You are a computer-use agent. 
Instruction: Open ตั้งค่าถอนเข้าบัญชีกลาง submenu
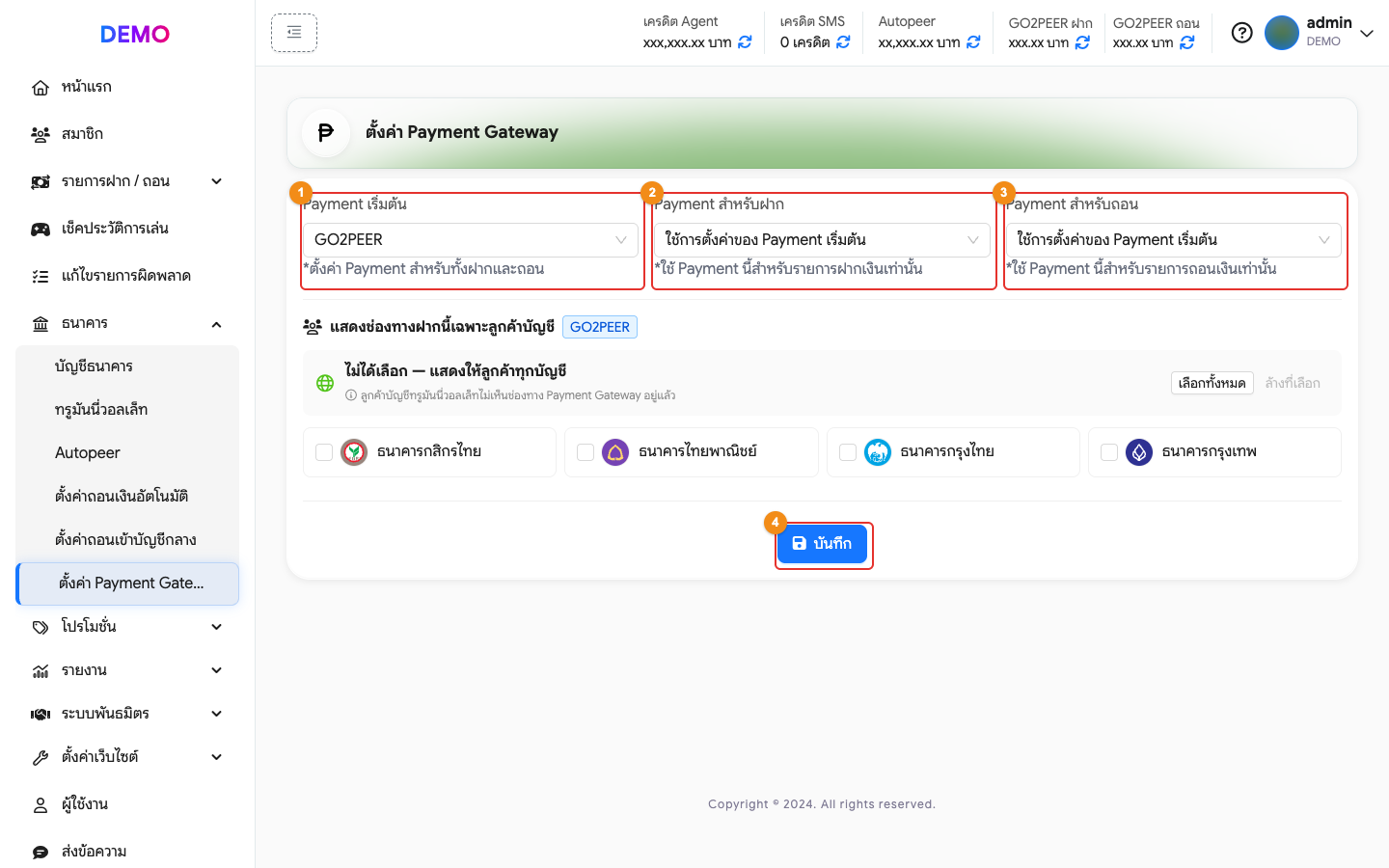click(127, 540)
